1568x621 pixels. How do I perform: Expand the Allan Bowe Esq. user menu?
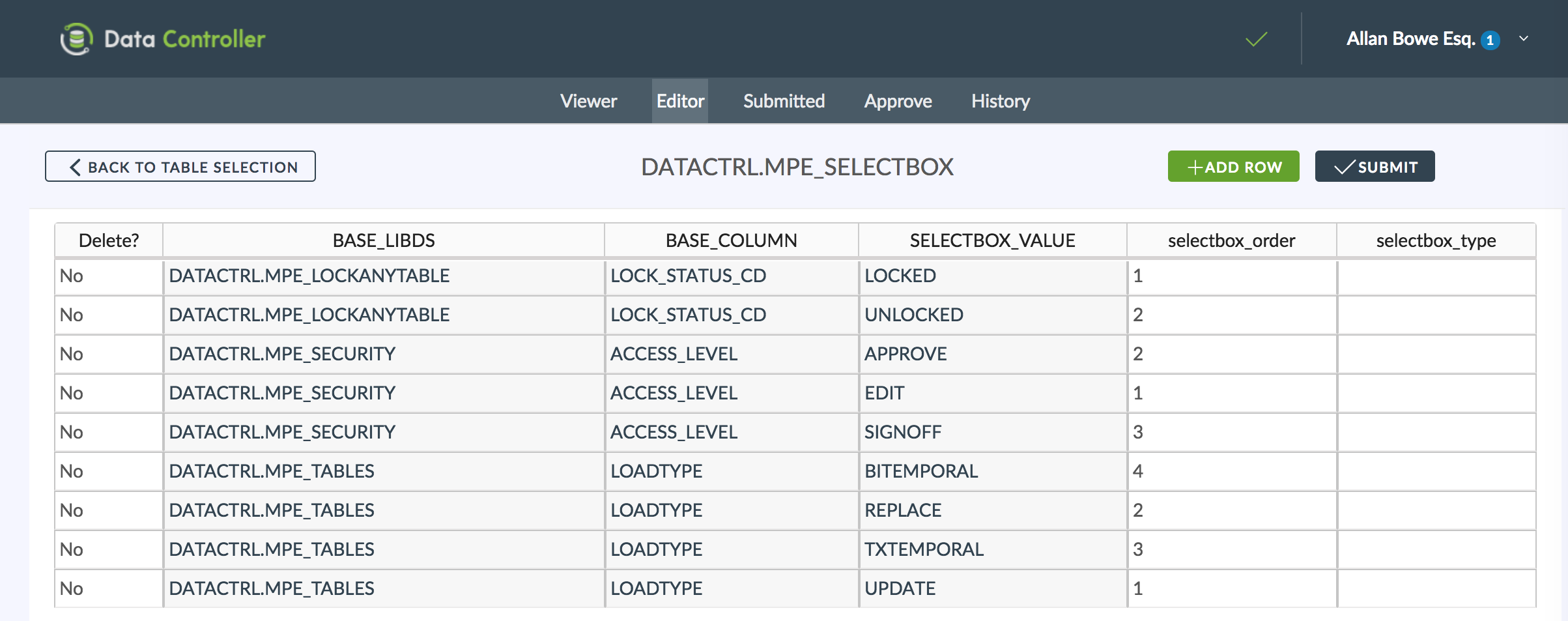[1524, 38]
